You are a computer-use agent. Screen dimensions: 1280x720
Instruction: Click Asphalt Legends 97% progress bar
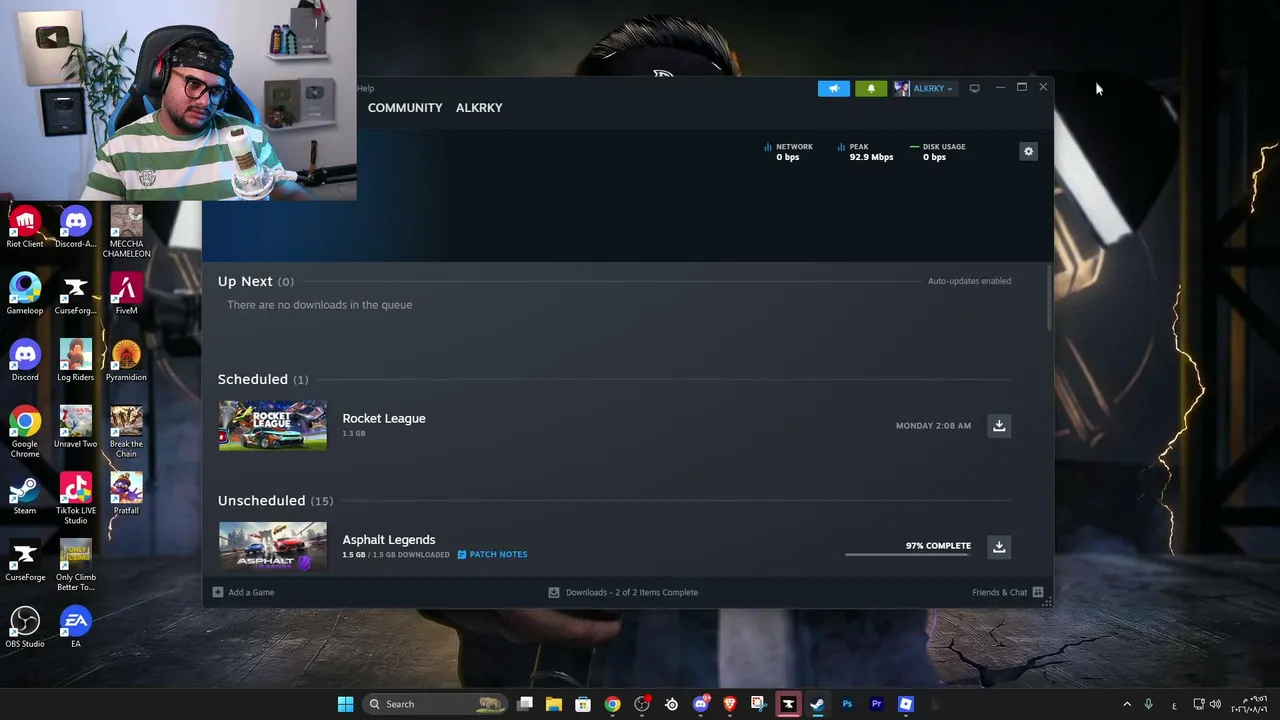[907, 554]
